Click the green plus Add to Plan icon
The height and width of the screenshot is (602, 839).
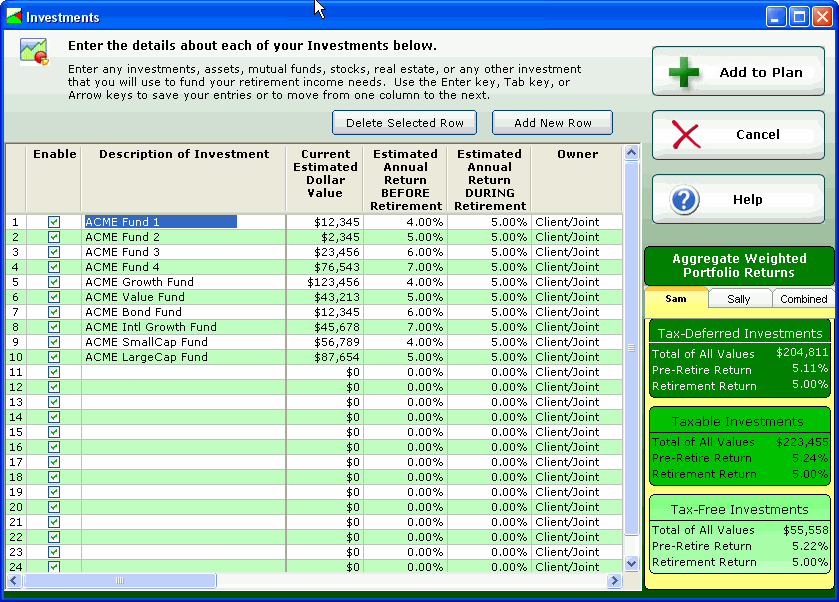[x=684, y=73]
